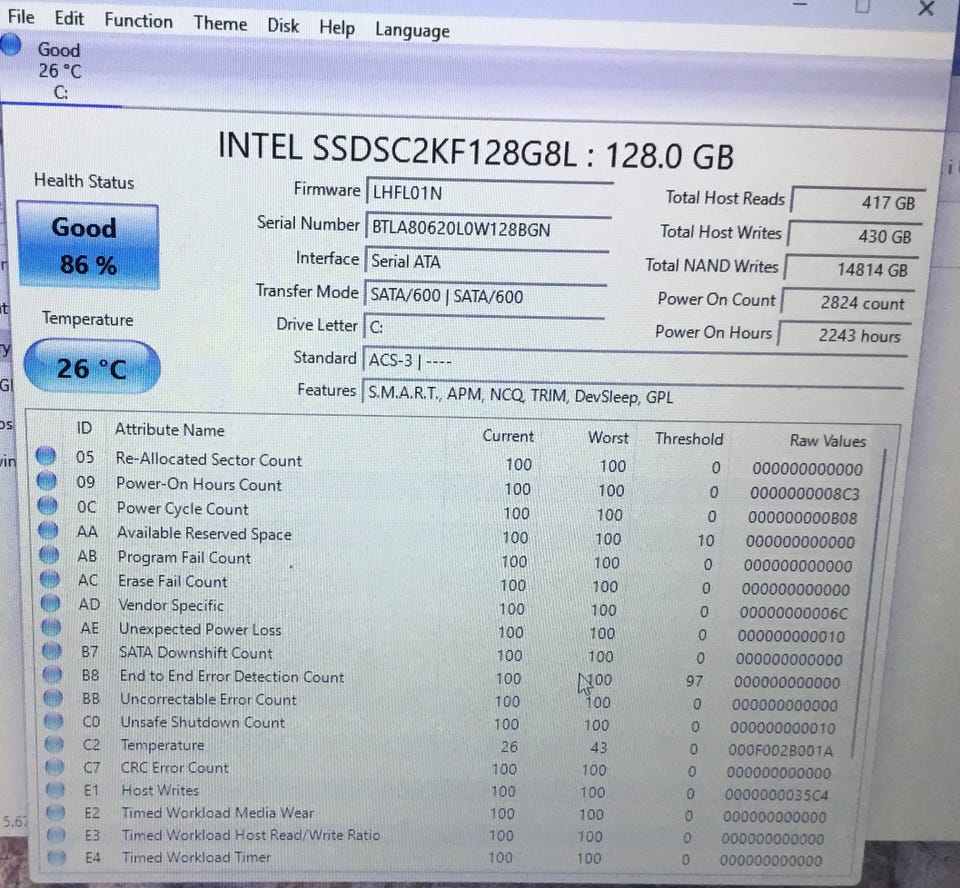This screenshot has width=960, height=888.
Task: Click the status icon for Power Cycle Count
Action: [x=47, y=506]
